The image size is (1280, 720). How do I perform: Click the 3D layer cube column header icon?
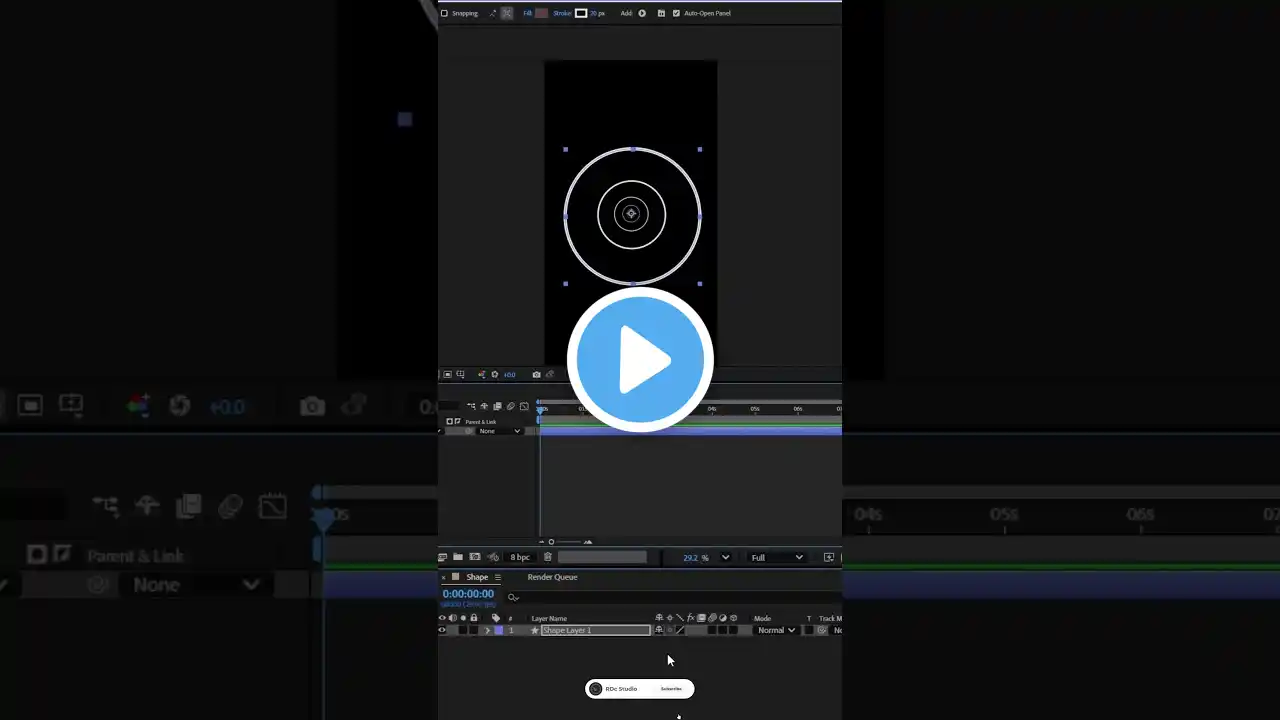pos(733,618)
